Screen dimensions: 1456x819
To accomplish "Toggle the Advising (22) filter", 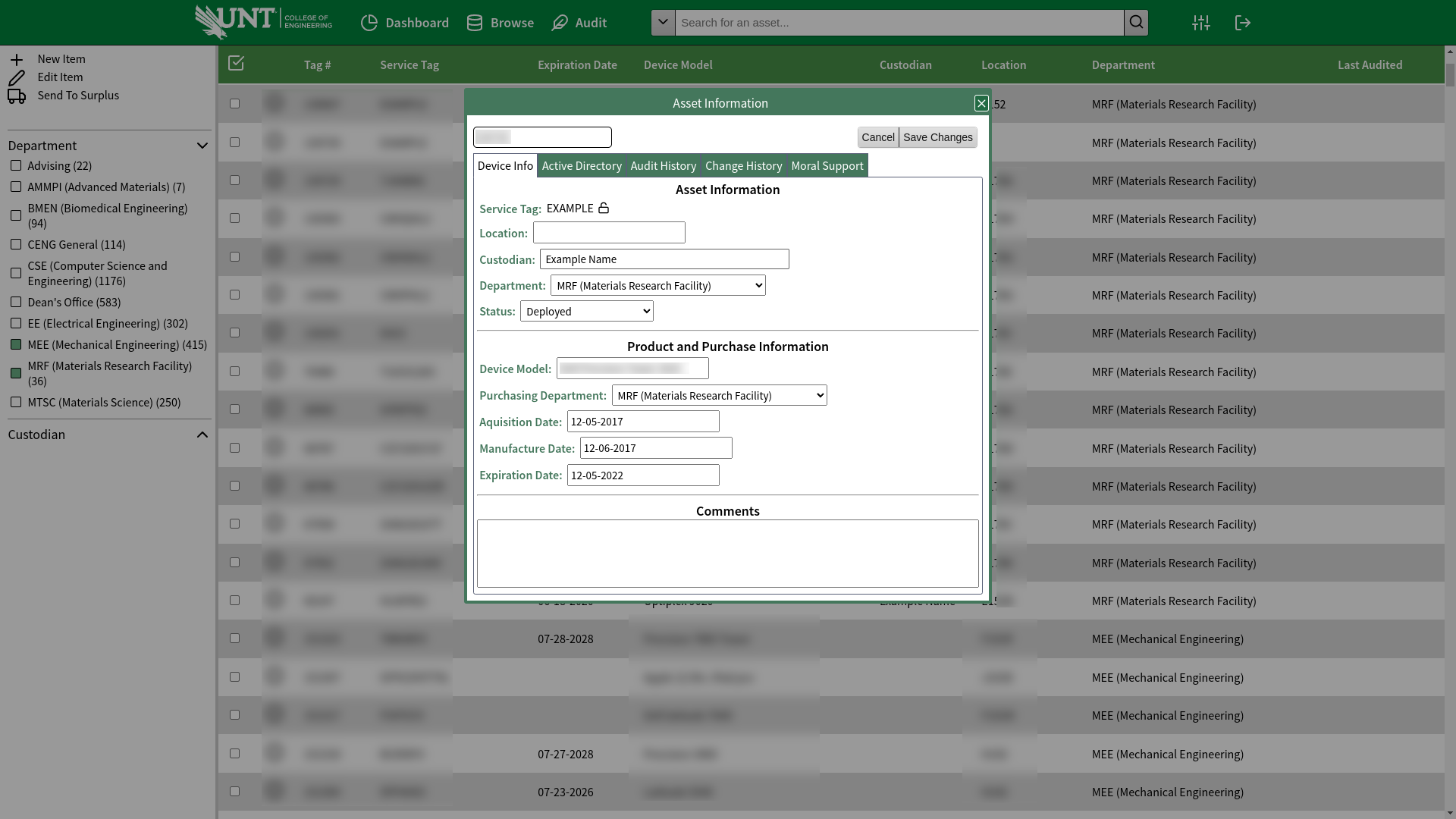I will (16, 165).
